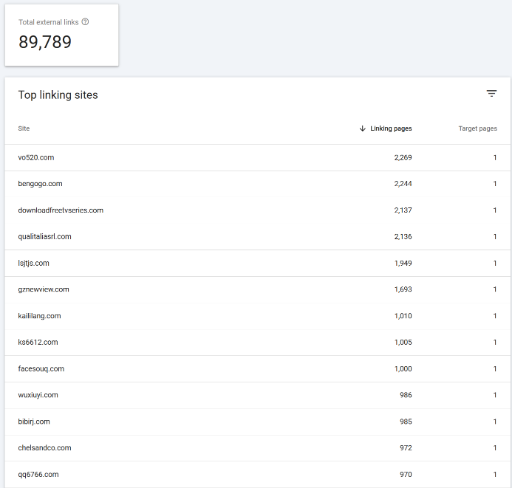Open the ks6612.com row

257,342
